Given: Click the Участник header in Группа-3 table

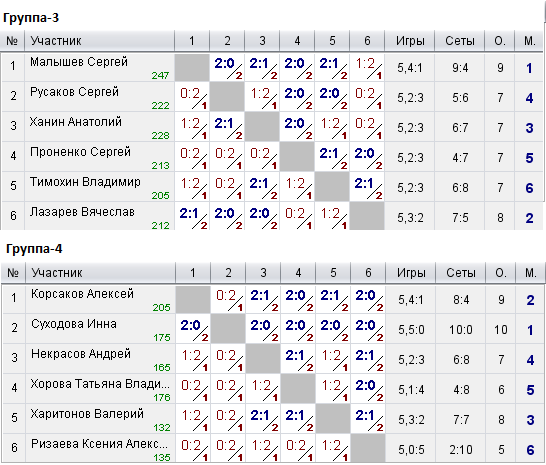Looking at the screenshot, I should coord(56,41).
